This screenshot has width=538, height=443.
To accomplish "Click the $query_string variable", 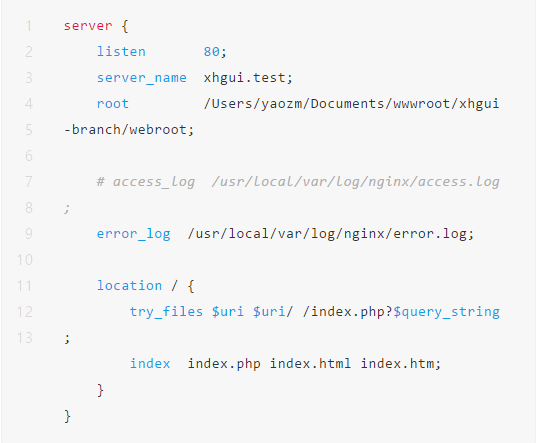I will click(446, 312).
